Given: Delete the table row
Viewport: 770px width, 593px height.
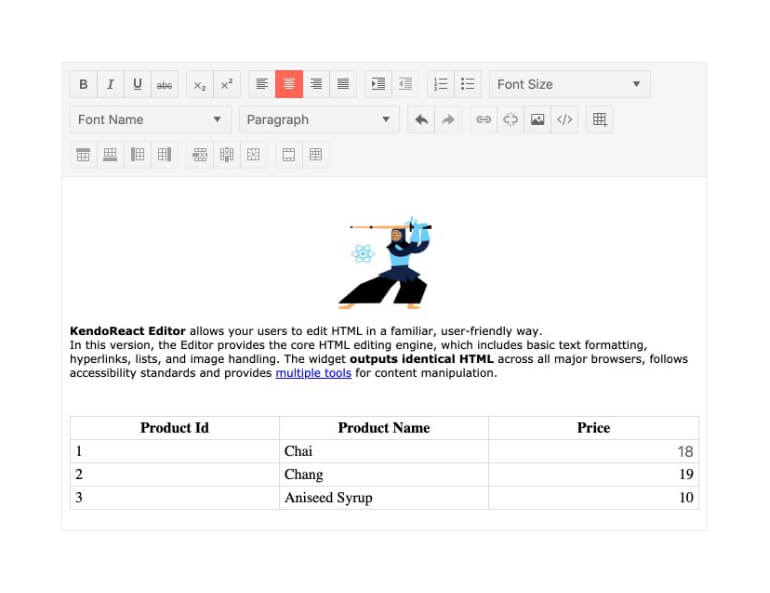Looking at the screenshot, I should [x=200, y=155].
